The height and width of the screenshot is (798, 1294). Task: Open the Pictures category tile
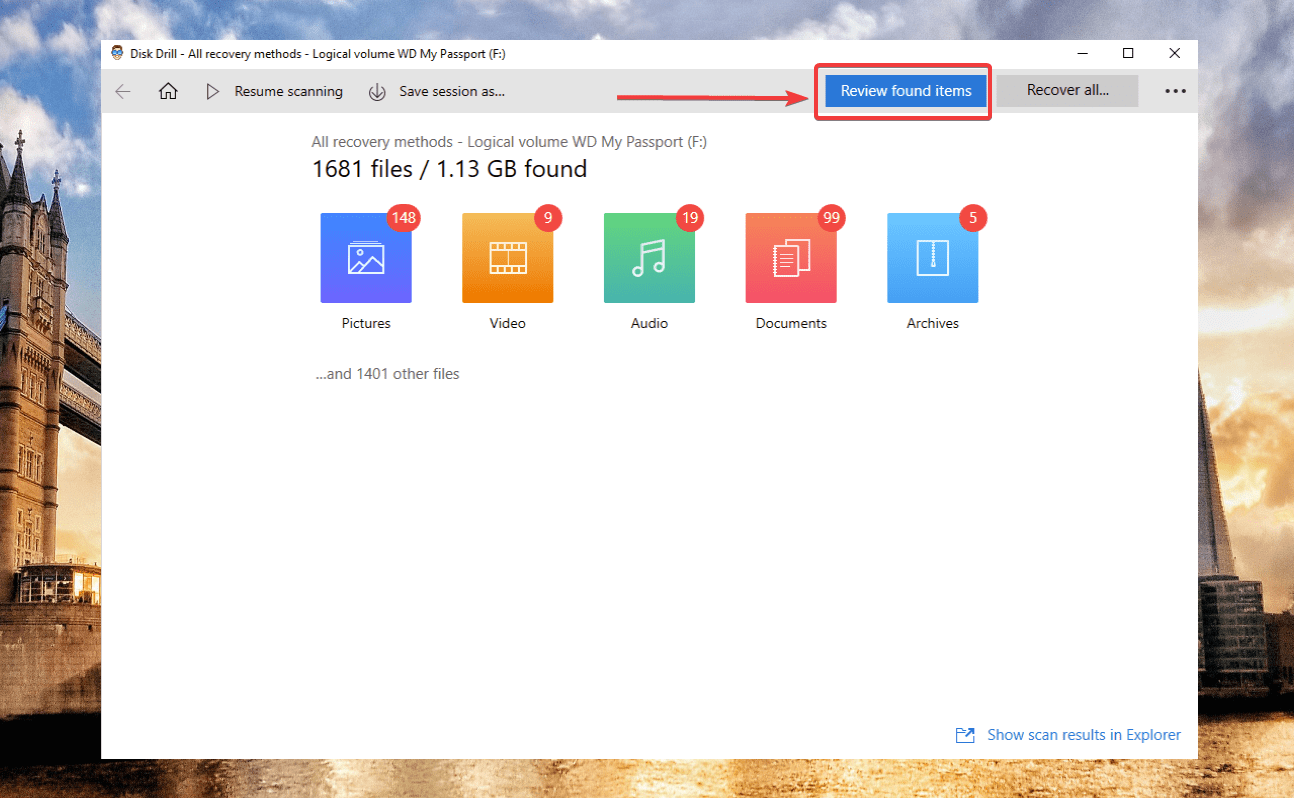366,258
